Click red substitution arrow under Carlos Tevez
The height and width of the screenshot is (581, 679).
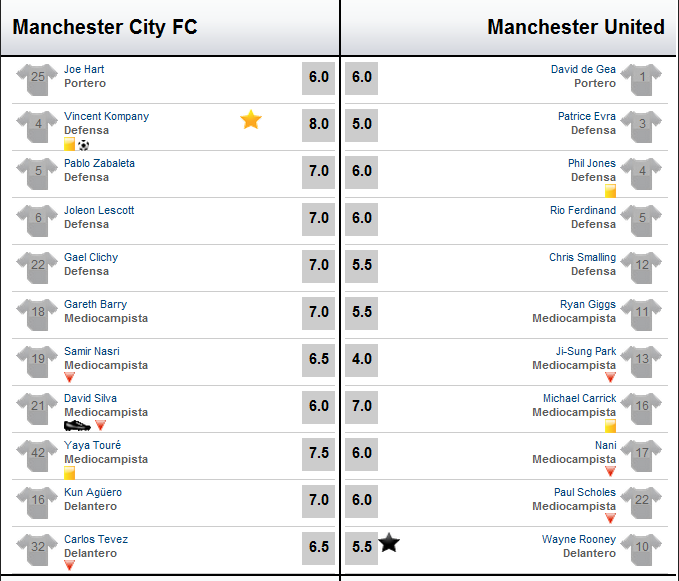point(69,565)
